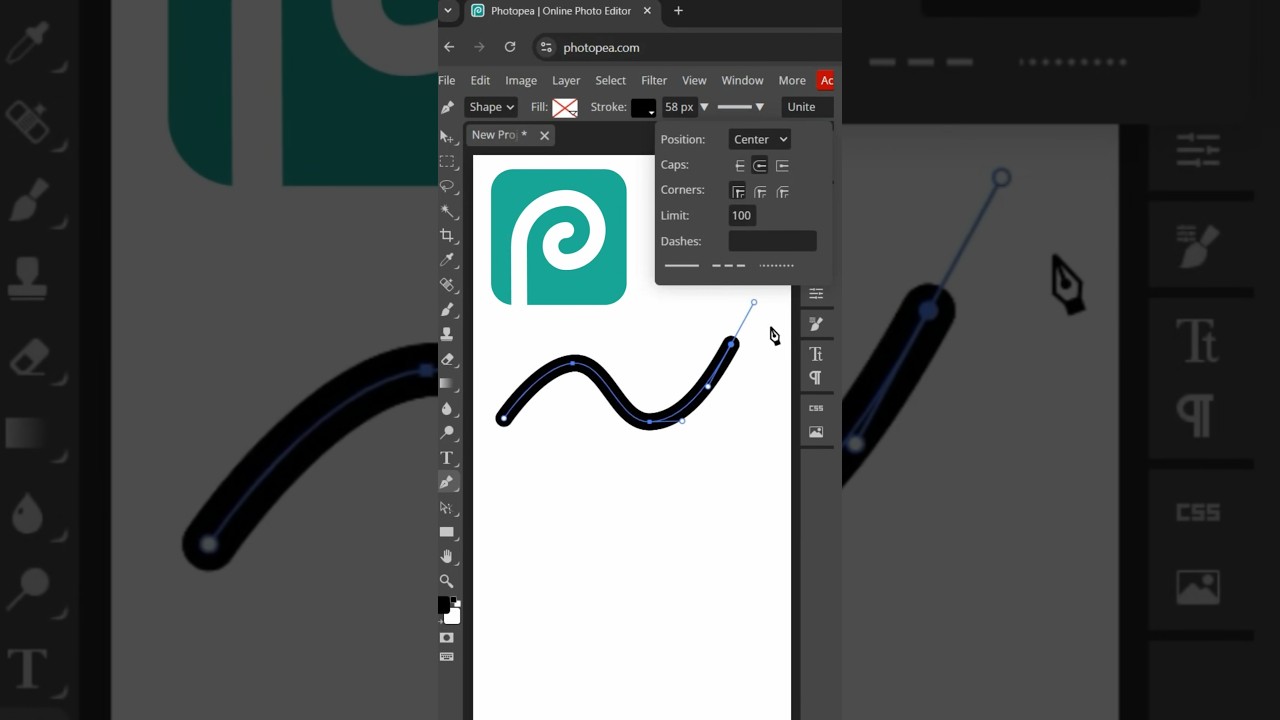Apply the dotted line stroke preset

coord(776,266)
